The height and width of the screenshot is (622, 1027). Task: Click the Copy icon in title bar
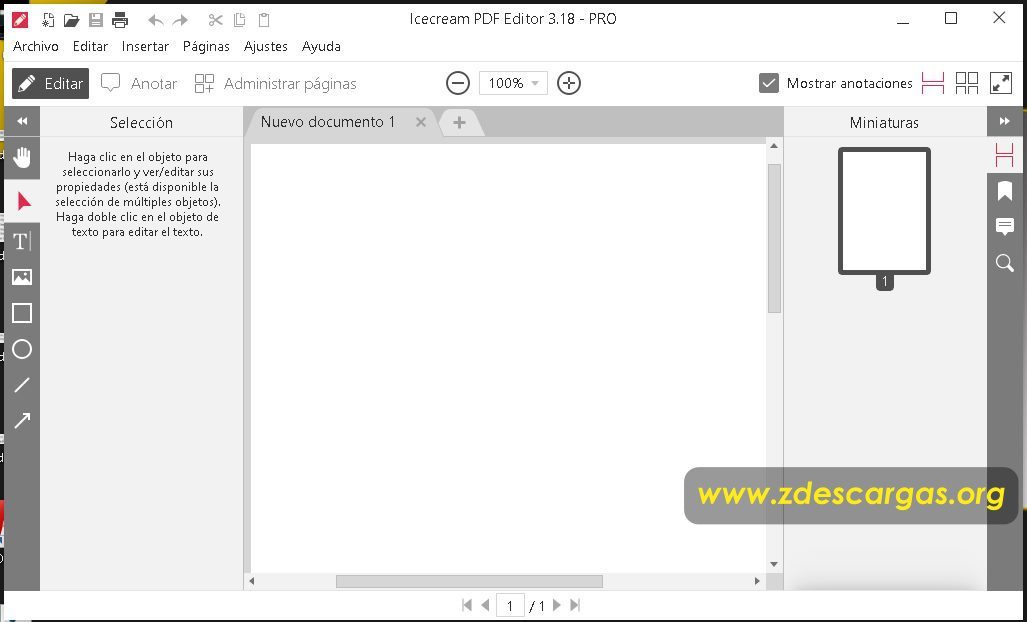[x=240, y=20]
